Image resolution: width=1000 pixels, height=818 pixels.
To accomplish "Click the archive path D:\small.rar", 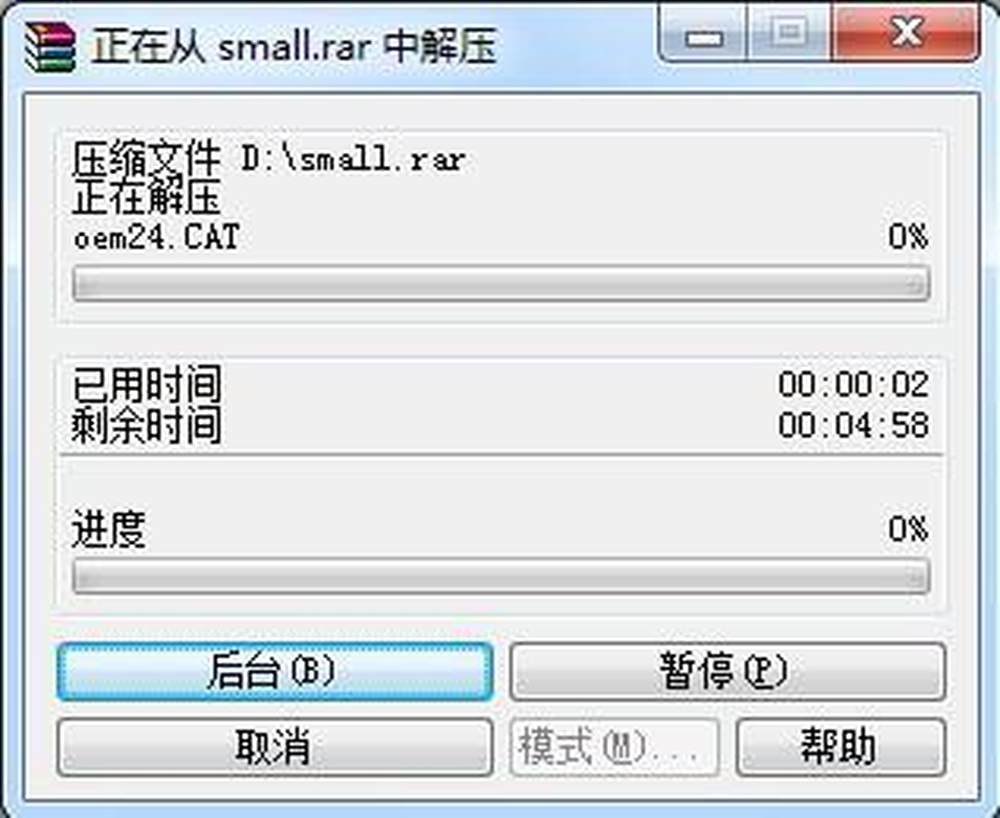I will (354, 159).
